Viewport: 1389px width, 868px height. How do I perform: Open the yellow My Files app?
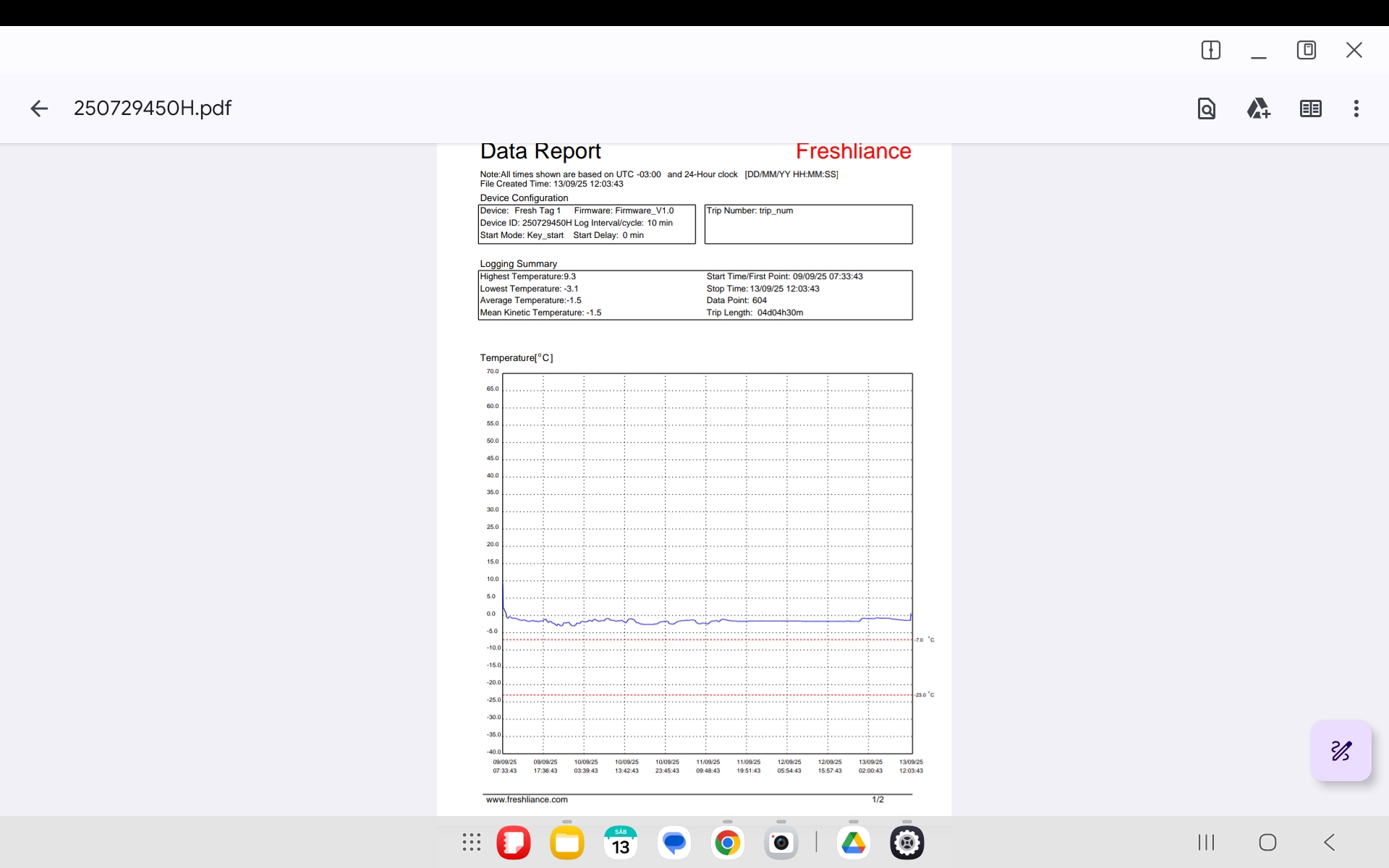[x=566, y=843]
